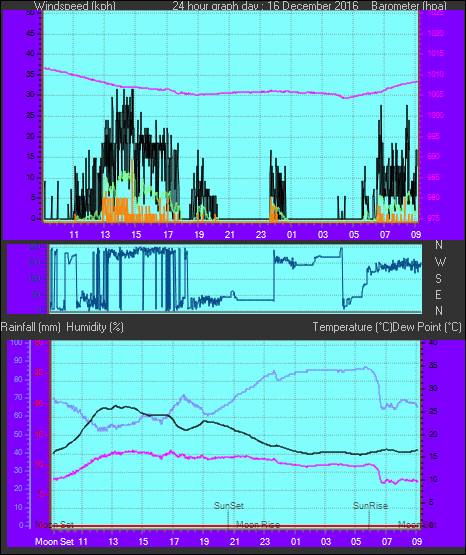Click the 180 value on wind direction axis
This screenshot has width=466, height=555.
(35, 279)
